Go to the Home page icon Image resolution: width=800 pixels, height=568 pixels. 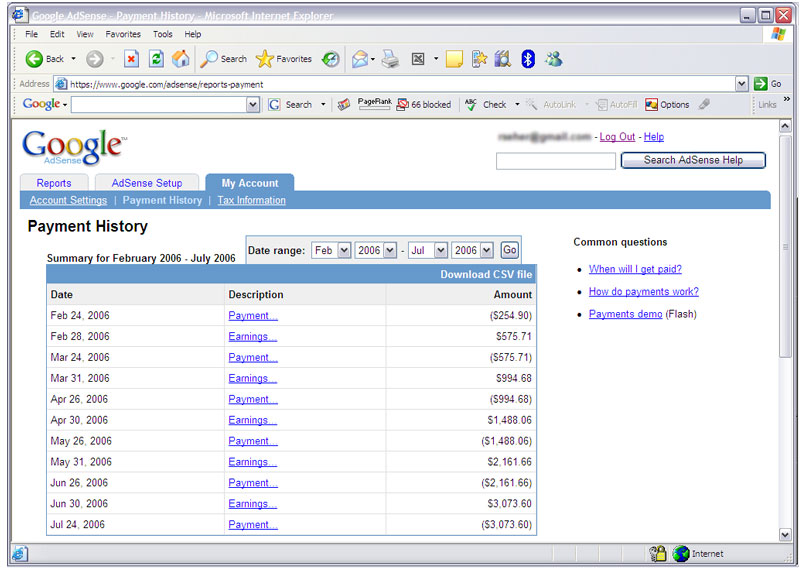pyautogui.click(x=181, y=59)
